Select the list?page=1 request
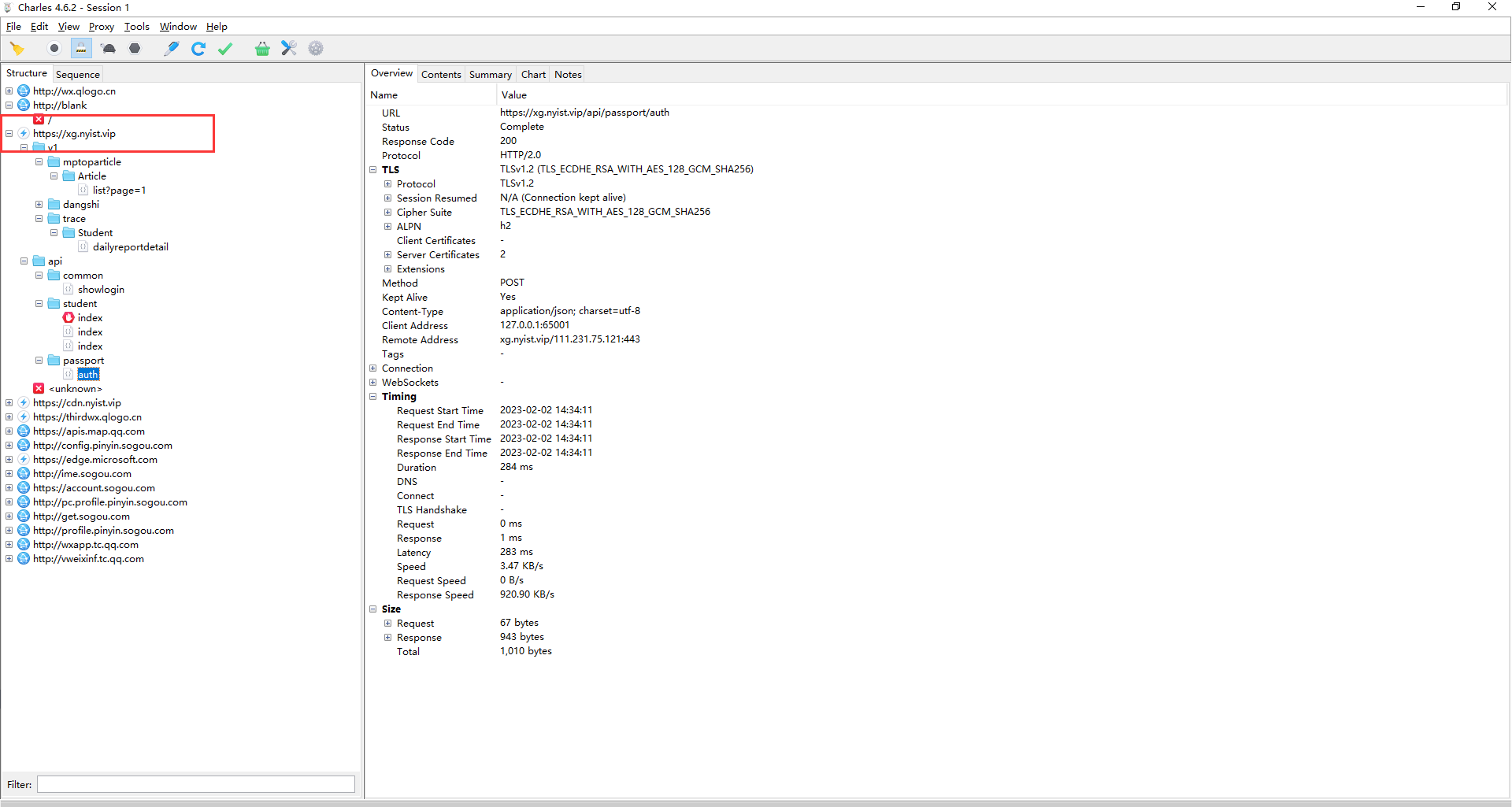 tap(119, 191)
